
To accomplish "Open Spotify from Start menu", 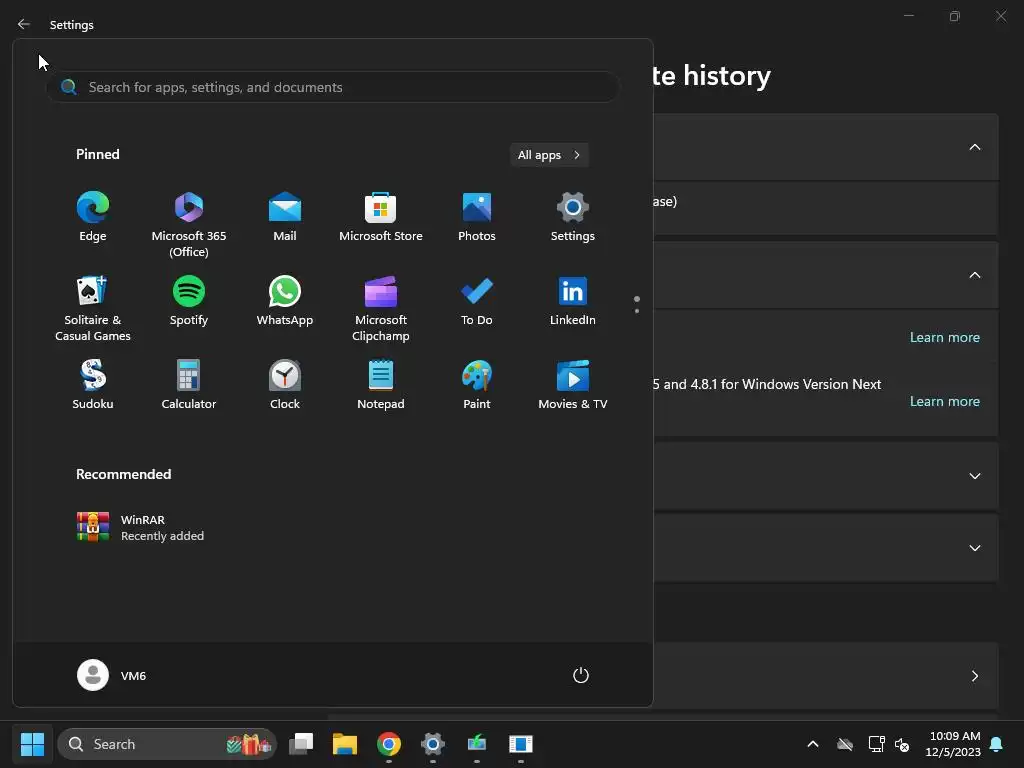I will click(x=189, y=301).
